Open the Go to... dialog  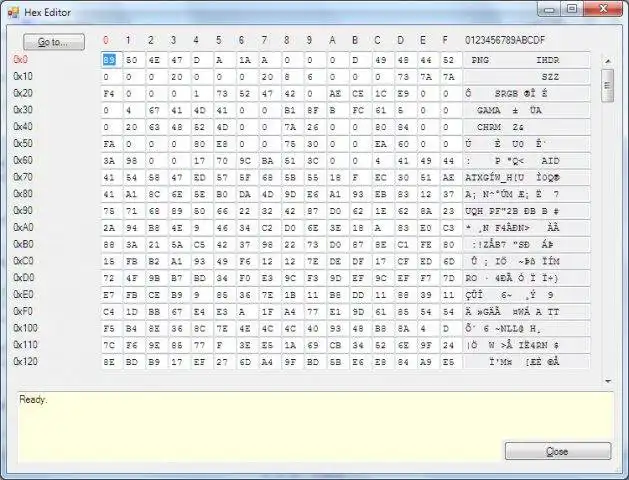click(x=54, y=42)
